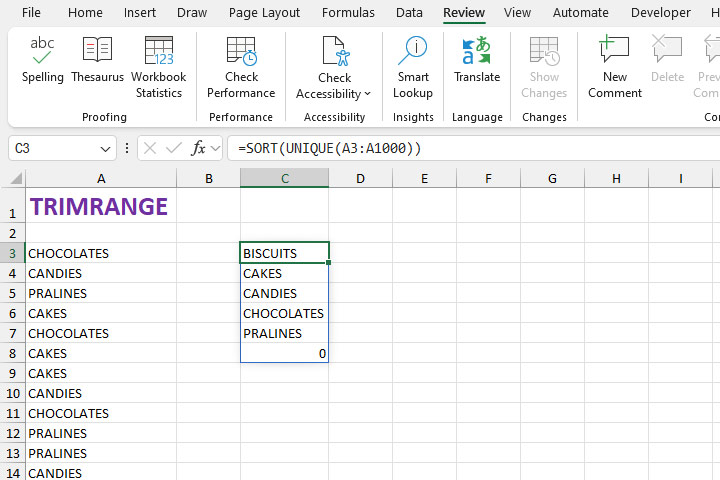The image size is (720, 480).
Task: Select column D header
Action: point(360,178)
